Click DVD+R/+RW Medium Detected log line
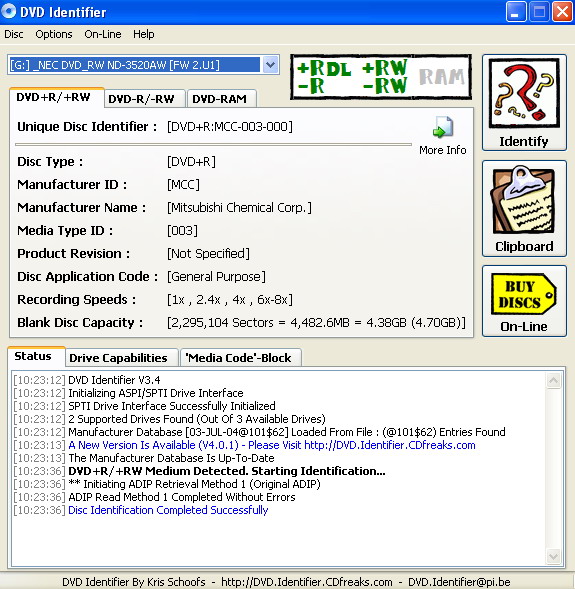Viewport: 575px width, 589px height. [x=227, y=471]
